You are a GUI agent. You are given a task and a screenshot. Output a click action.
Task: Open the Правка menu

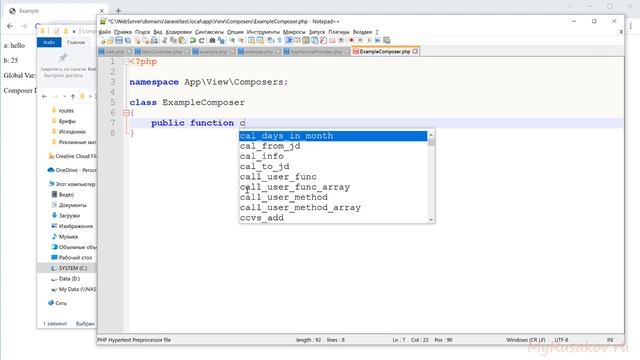click(x=122, y=32)
